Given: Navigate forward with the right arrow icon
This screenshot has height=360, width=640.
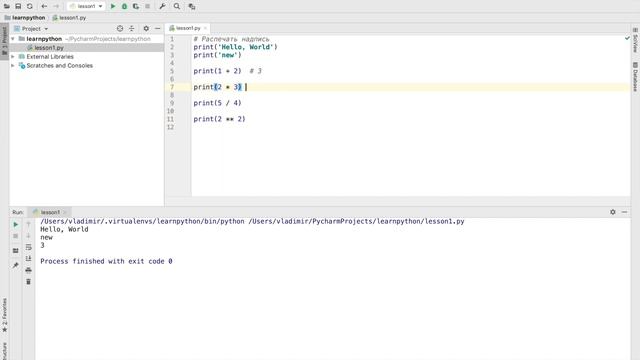Looking at the screenshot, I should coord(56,6).
